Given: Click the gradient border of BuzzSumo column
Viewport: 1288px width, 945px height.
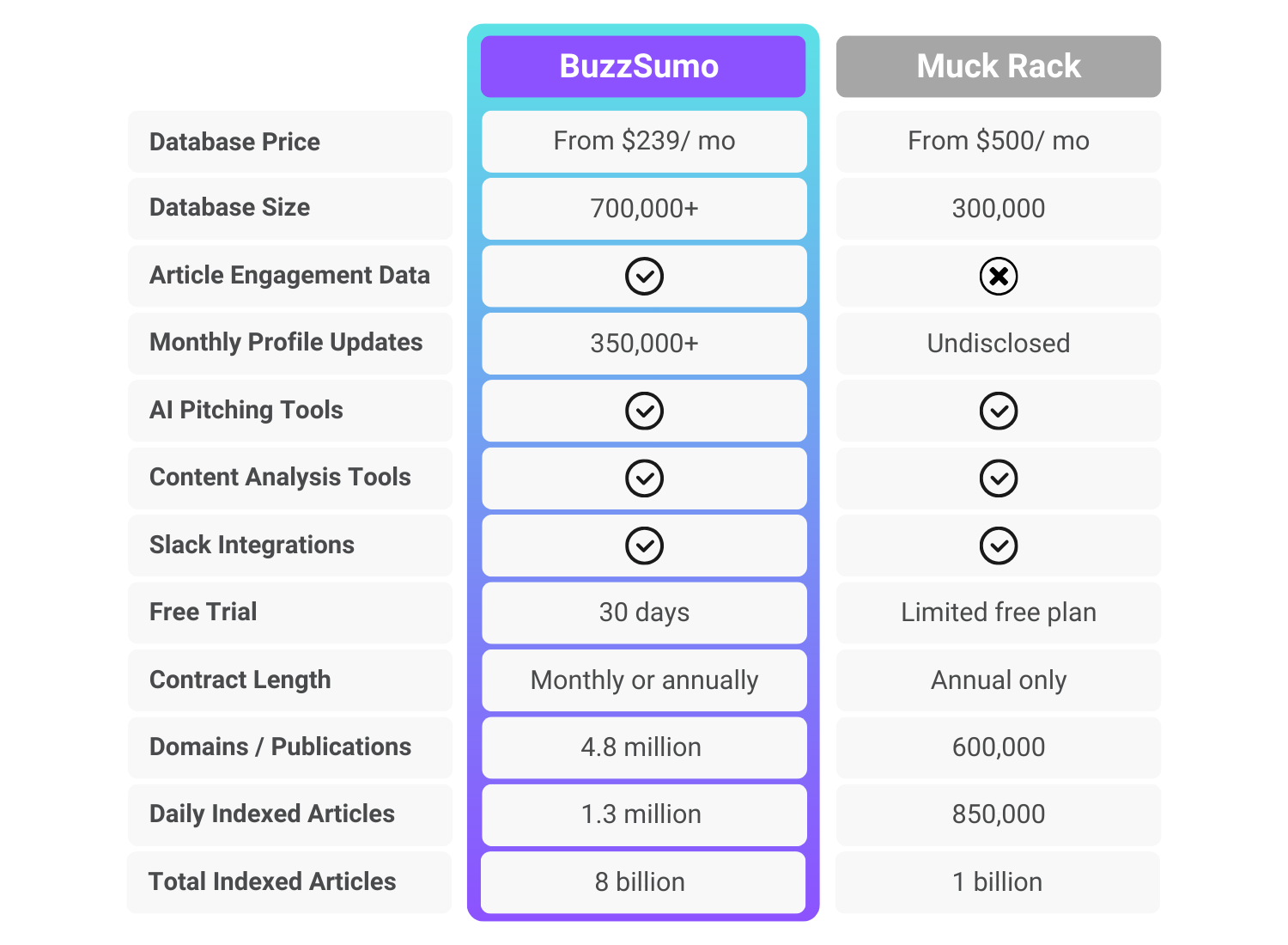Looking at the screenshot, I should pos(475,472).
